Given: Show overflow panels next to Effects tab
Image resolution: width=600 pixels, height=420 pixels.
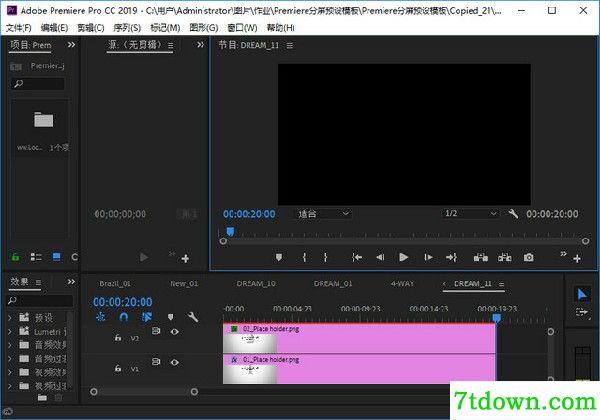Looking at the screenshot, I should (x=71, y=282).
